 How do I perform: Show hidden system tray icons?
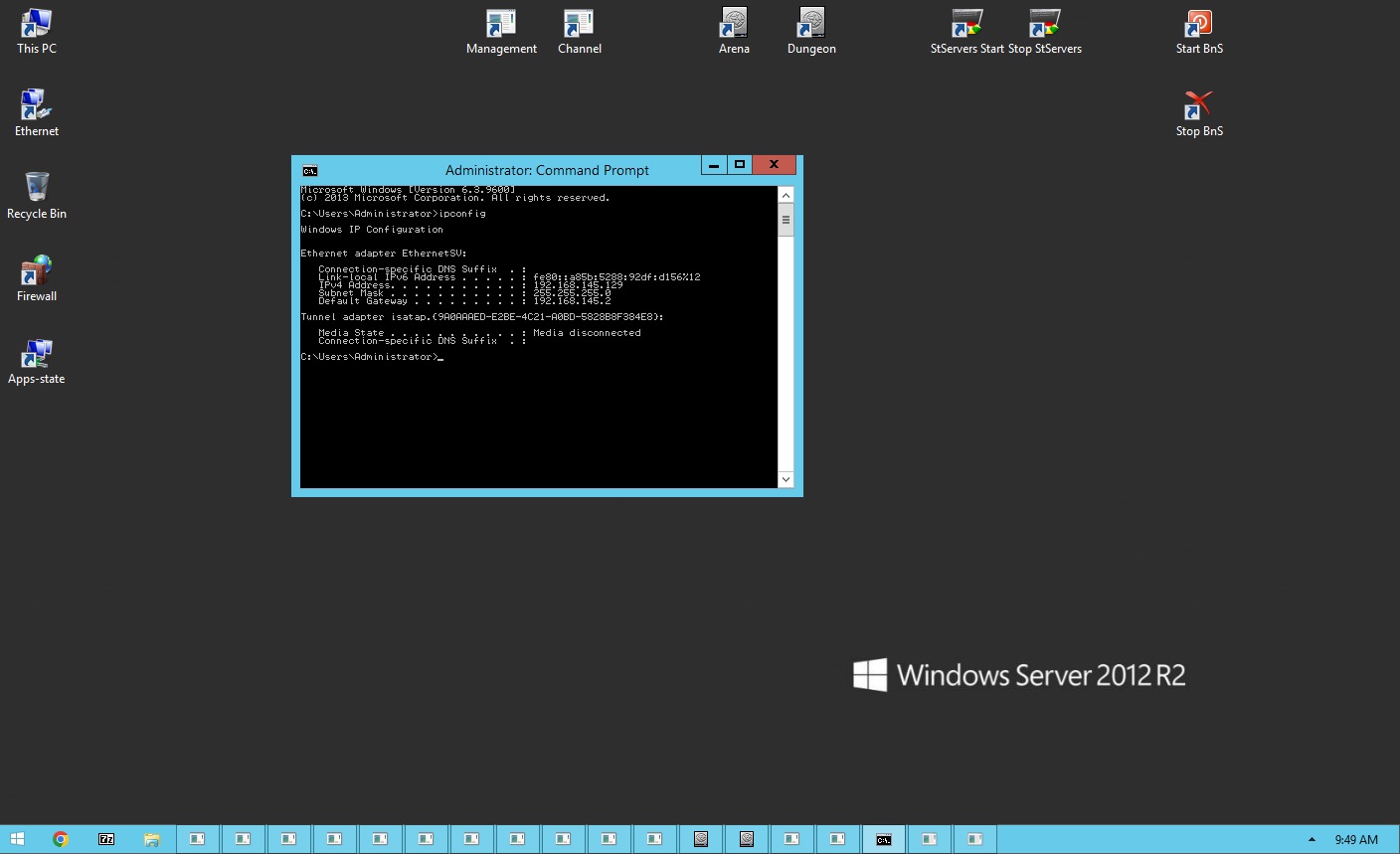[x=1312, y=839]
